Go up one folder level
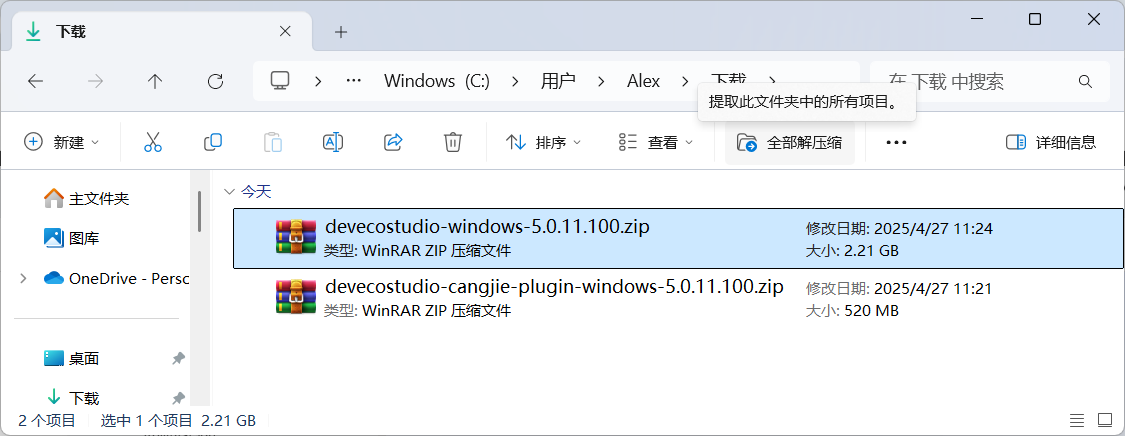Image resolution: width=1125 pixels, height=436 pixels. point(155,81)
